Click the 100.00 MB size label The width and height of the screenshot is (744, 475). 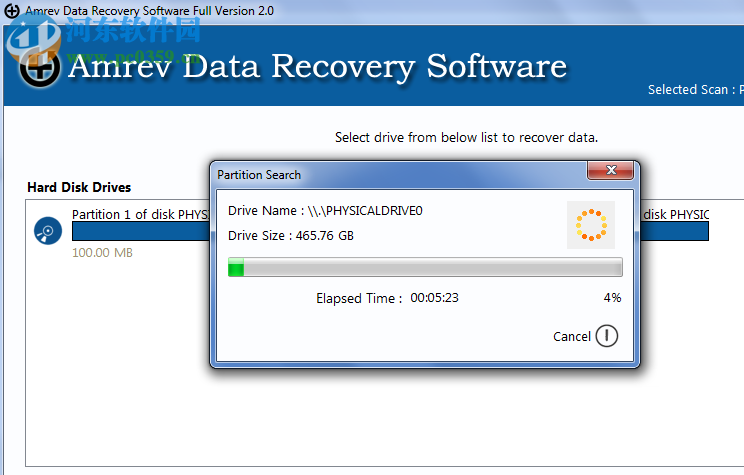tap(102, 252)
